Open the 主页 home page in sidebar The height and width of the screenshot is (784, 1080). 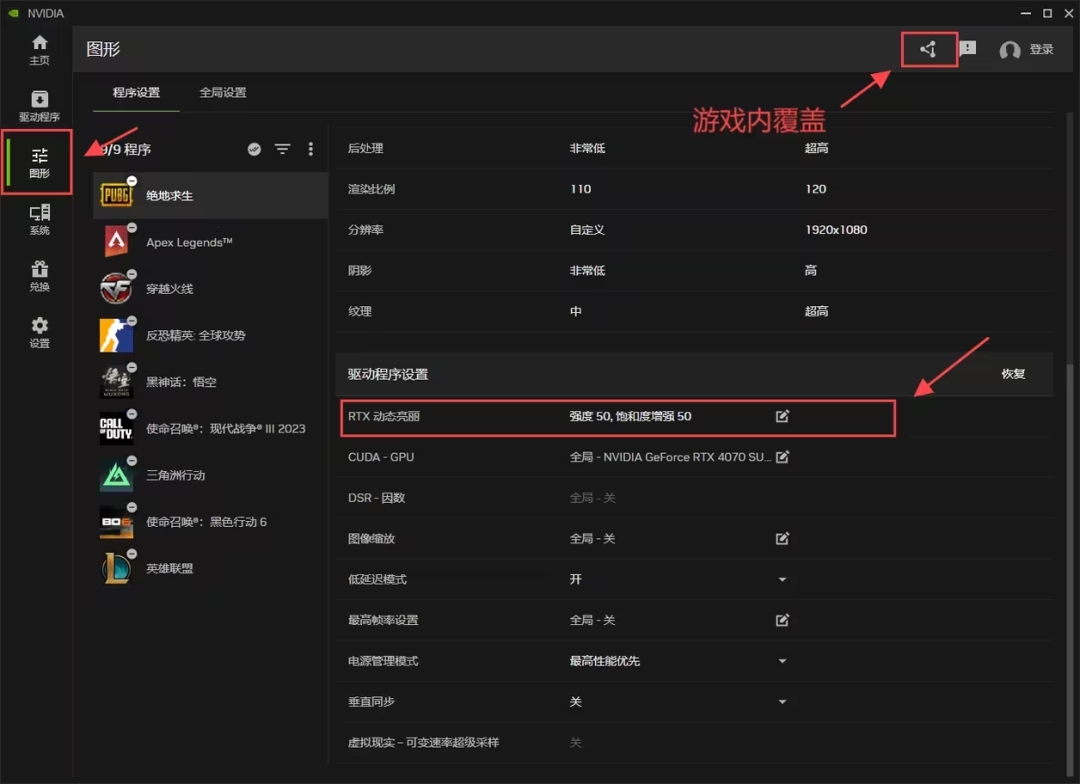[x=39, y=50]
